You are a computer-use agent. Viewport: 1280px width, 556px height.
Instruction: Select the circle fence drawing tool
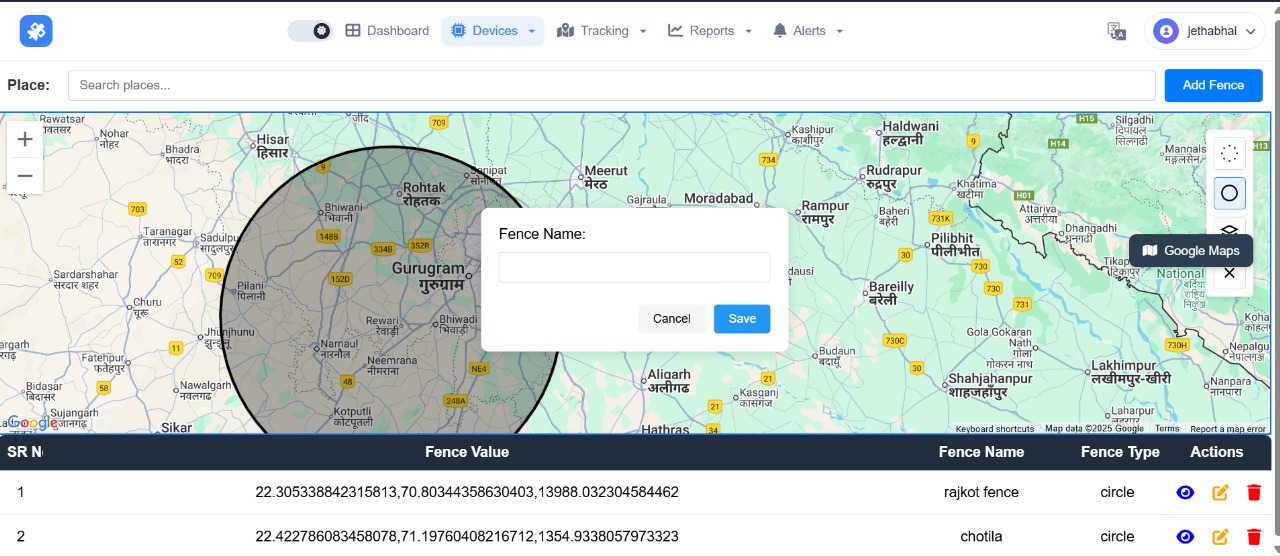(x=1229, y=193)
